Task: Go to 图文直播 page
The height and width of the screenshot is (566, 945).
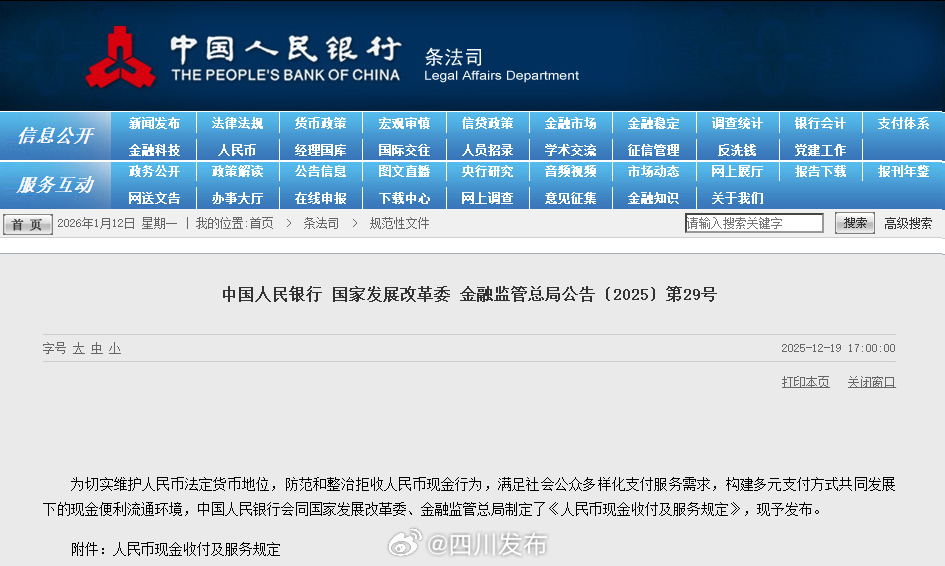Action: coord(404,172)
